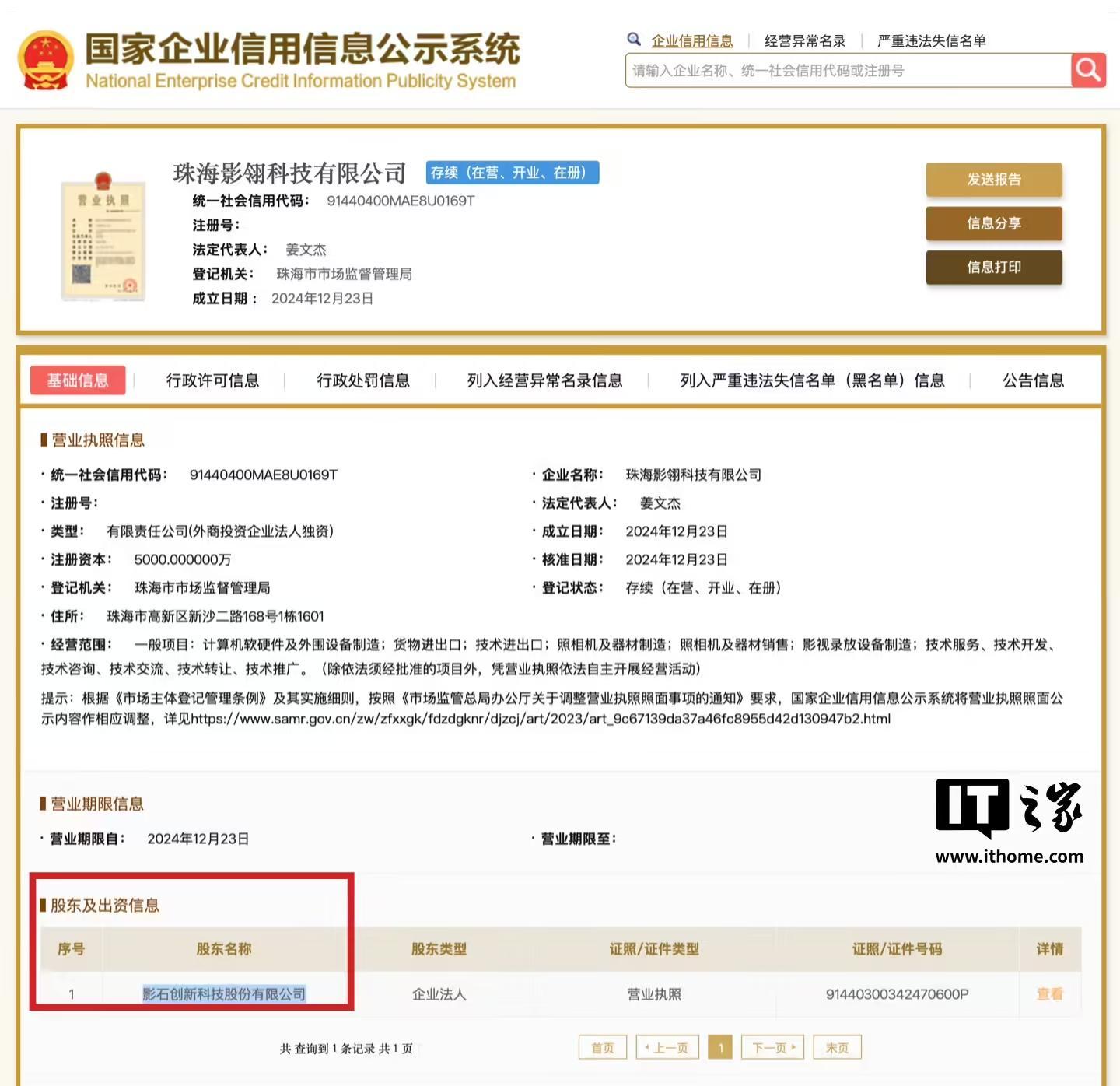This screenshot has width=1120, height=1086.
Task: Open the 公告信息 tab
Action: point(1033,380)
